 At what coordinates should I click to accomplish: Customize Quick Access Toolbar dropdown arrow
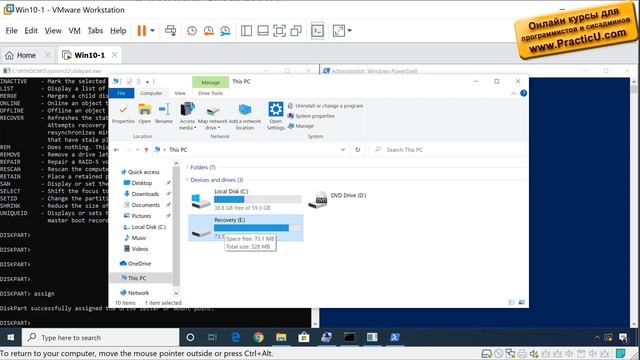(147, 82)
